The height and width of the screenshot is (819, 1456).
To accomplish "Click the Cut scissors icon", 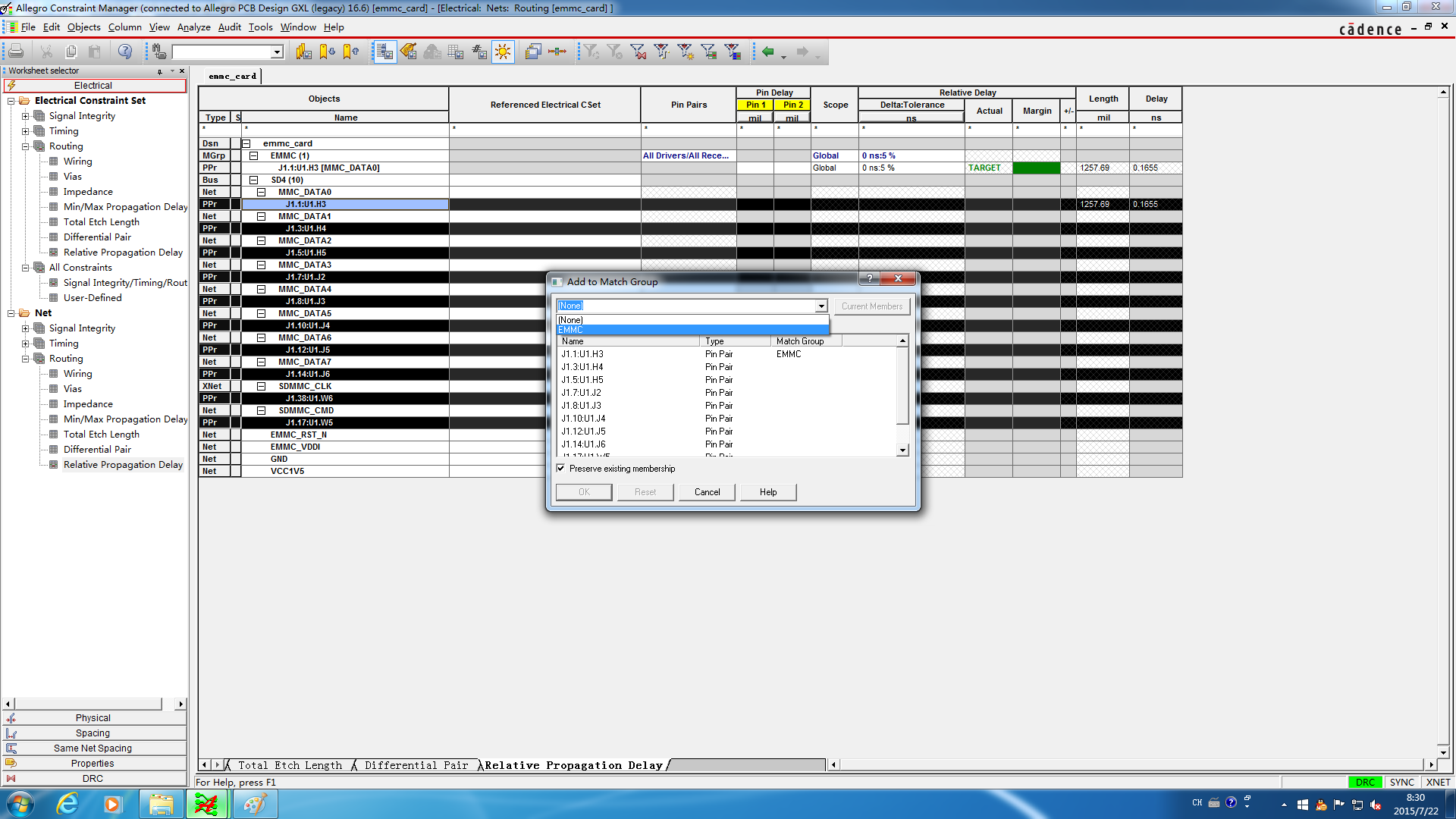I will (x=47, y=52).
